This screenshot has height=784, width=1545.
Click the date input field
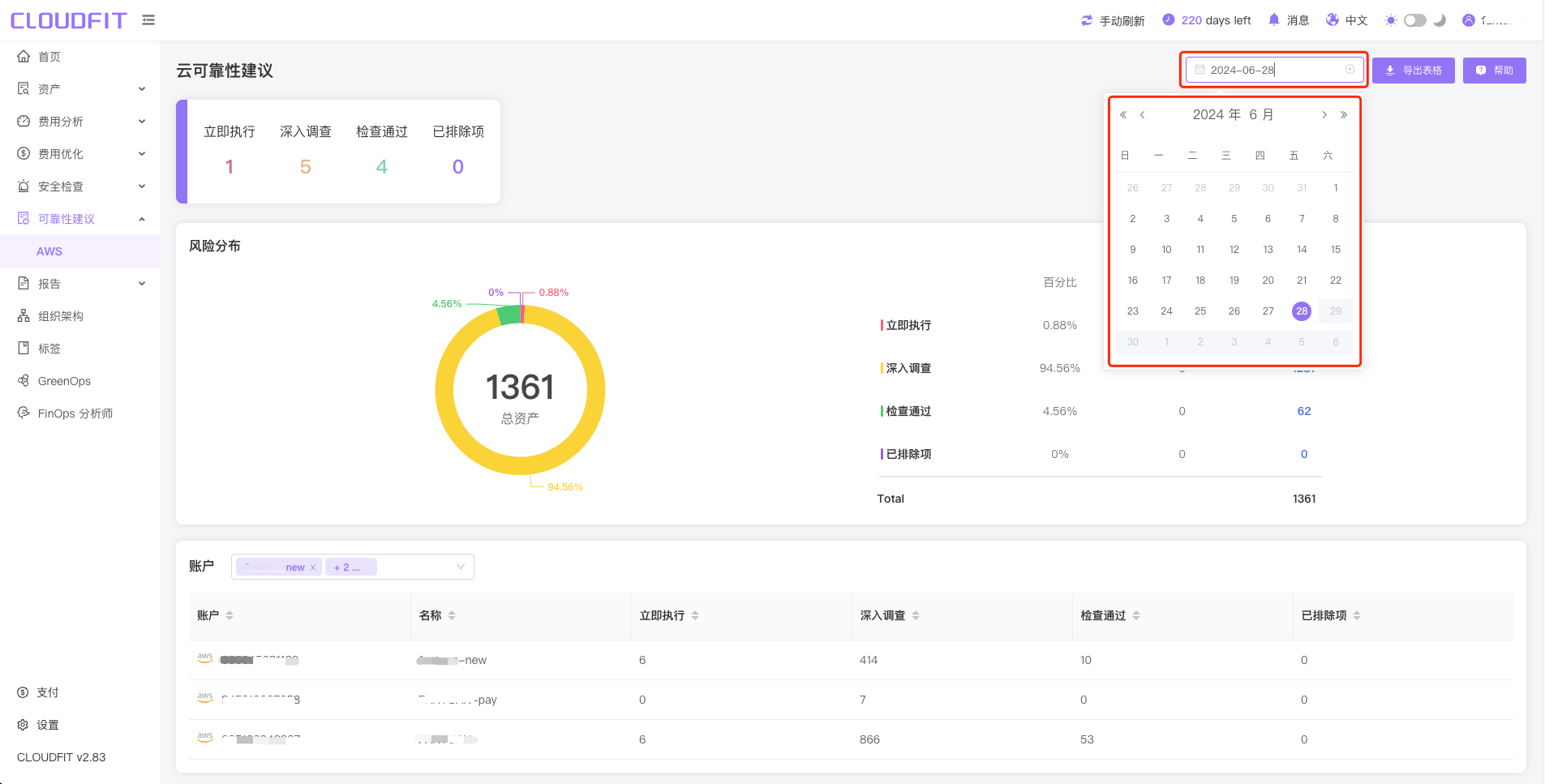point(1273,70)
